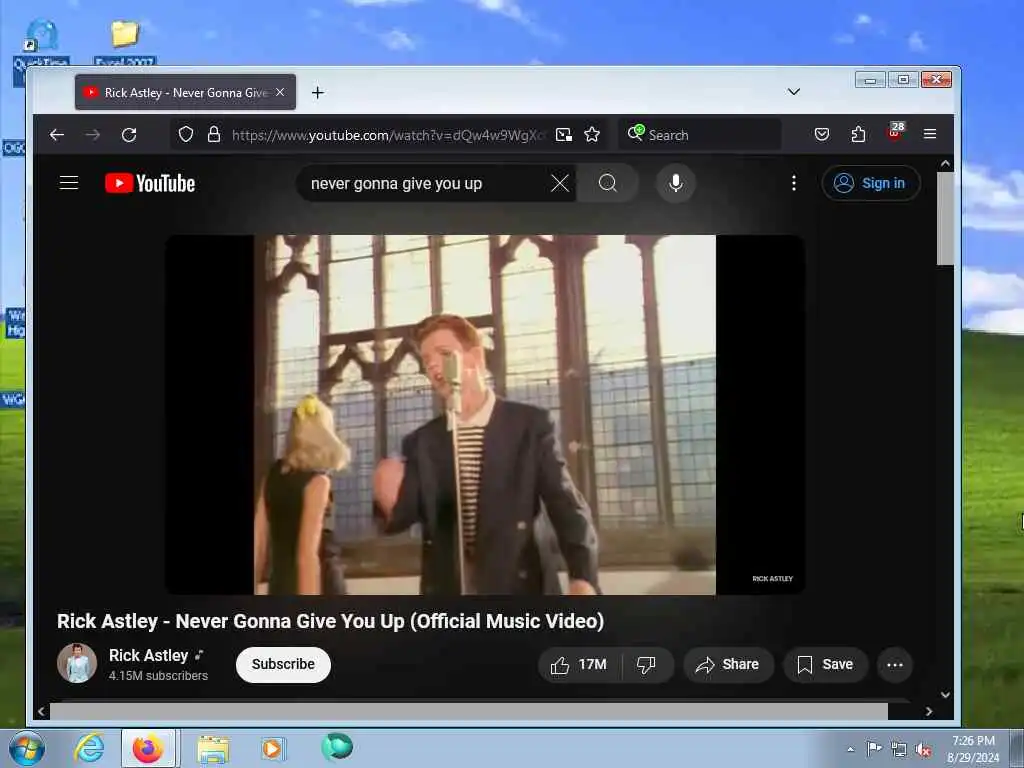Close the Rick Astley browser tab
1024x768 pixels.
click(280, 92)
